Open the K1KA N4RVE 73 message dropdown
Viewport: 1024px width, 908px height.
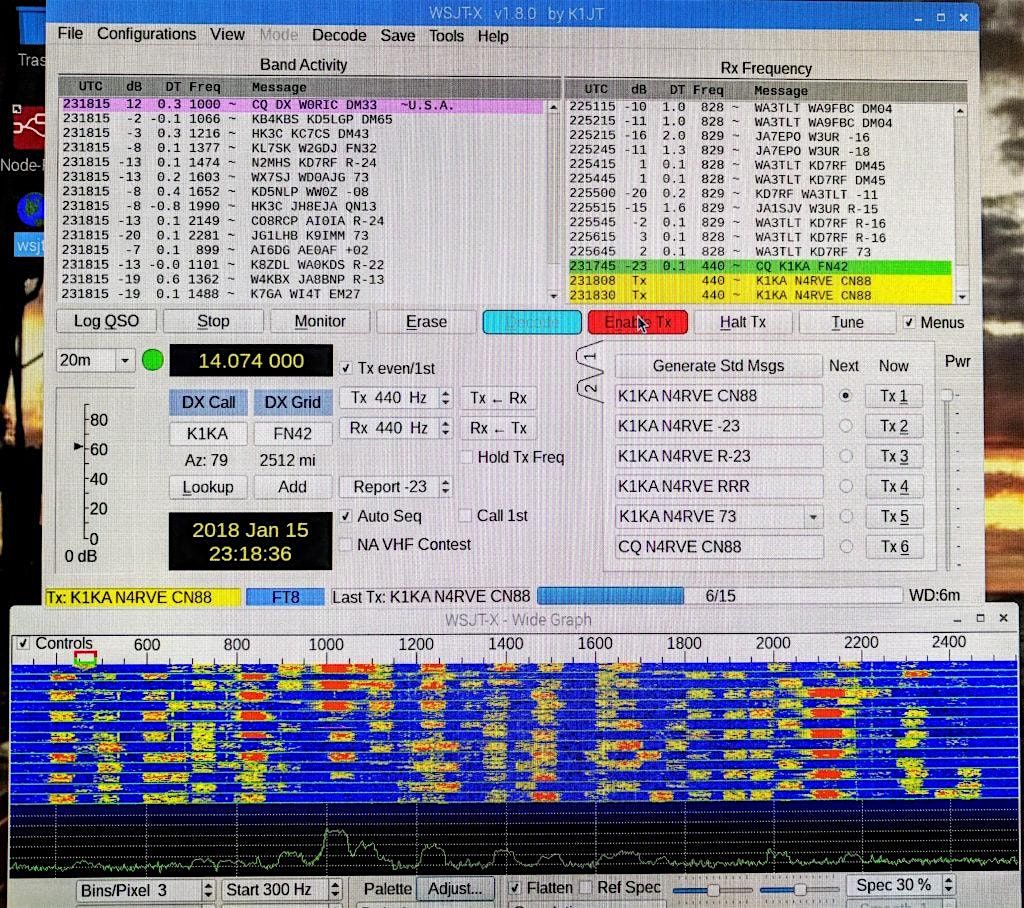pyautogui.click(x=813, y=517)
